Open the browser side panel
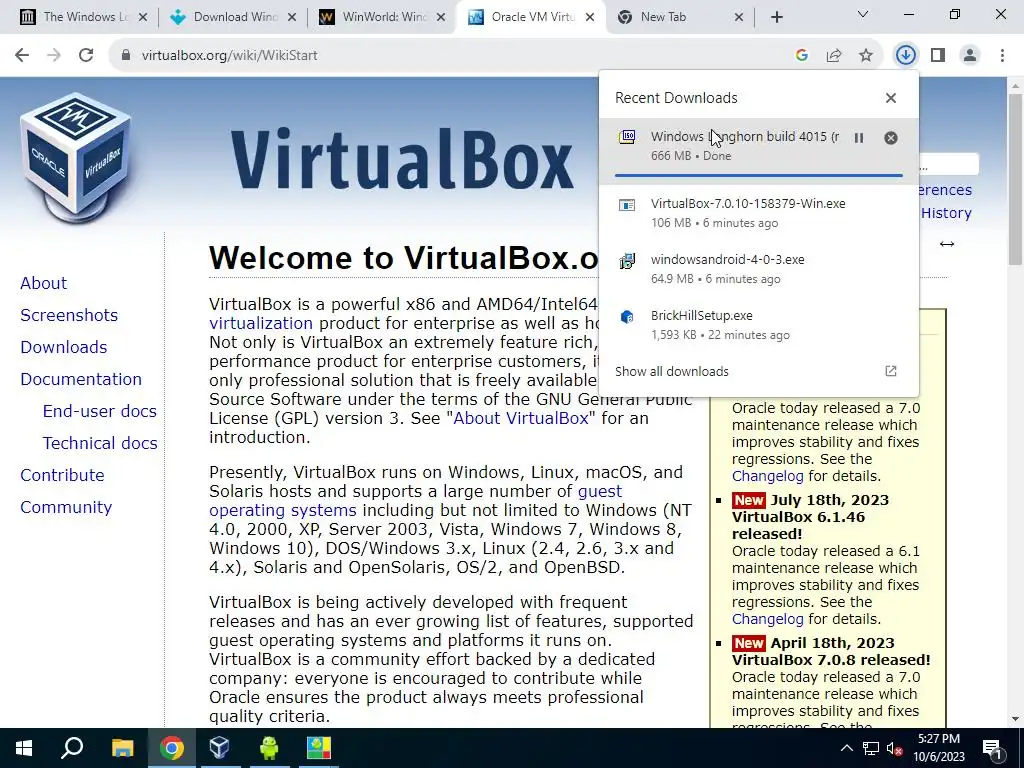1024x768 pixels. point(938,56)
